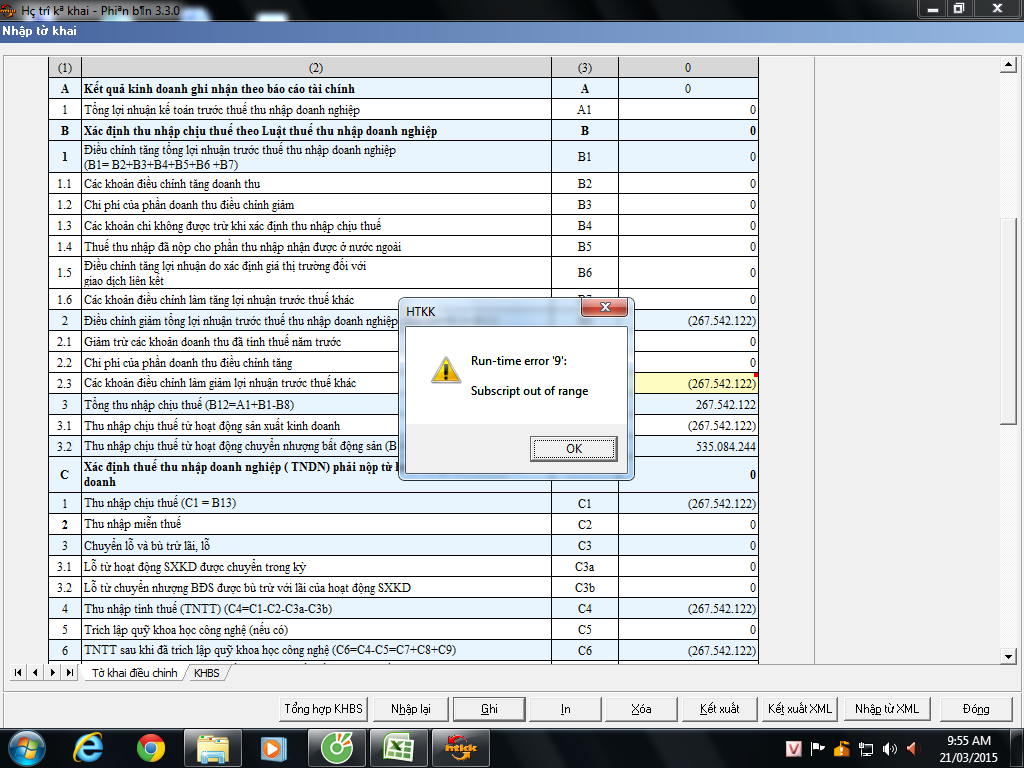This screenshot has width=1024, height=768.
Task: Go to the last sheet using tab navigation arrow
Action: [69, 673]
